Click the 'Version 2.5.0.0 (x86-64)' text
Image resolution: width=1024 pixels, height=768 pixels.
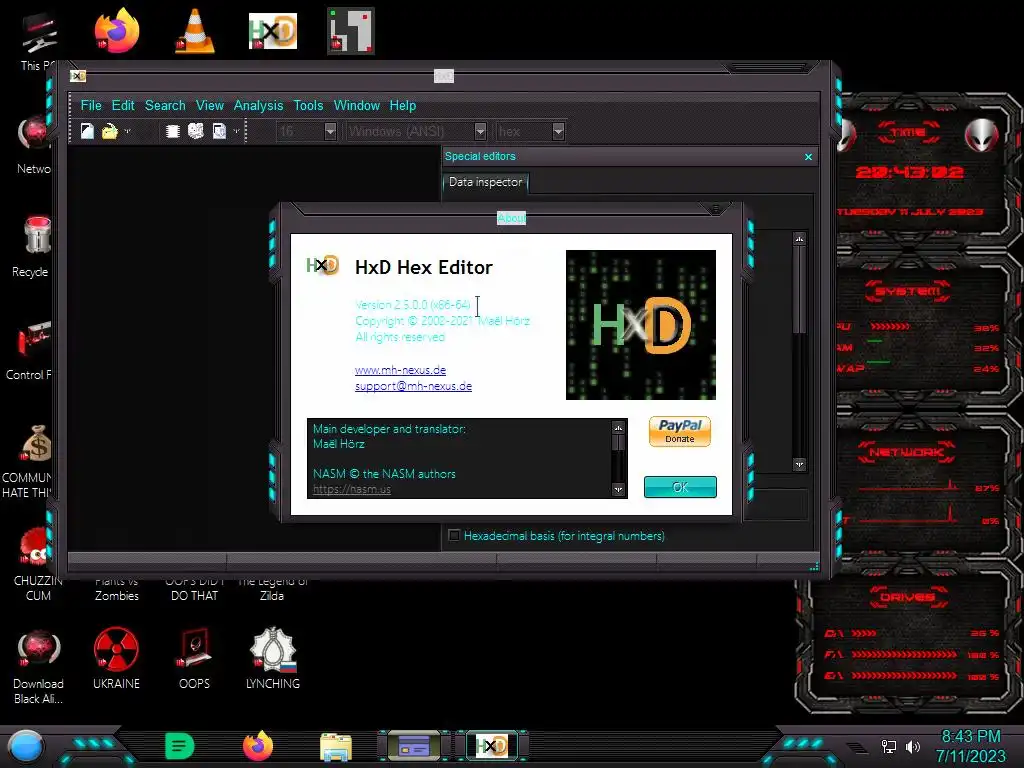(412, 304)
